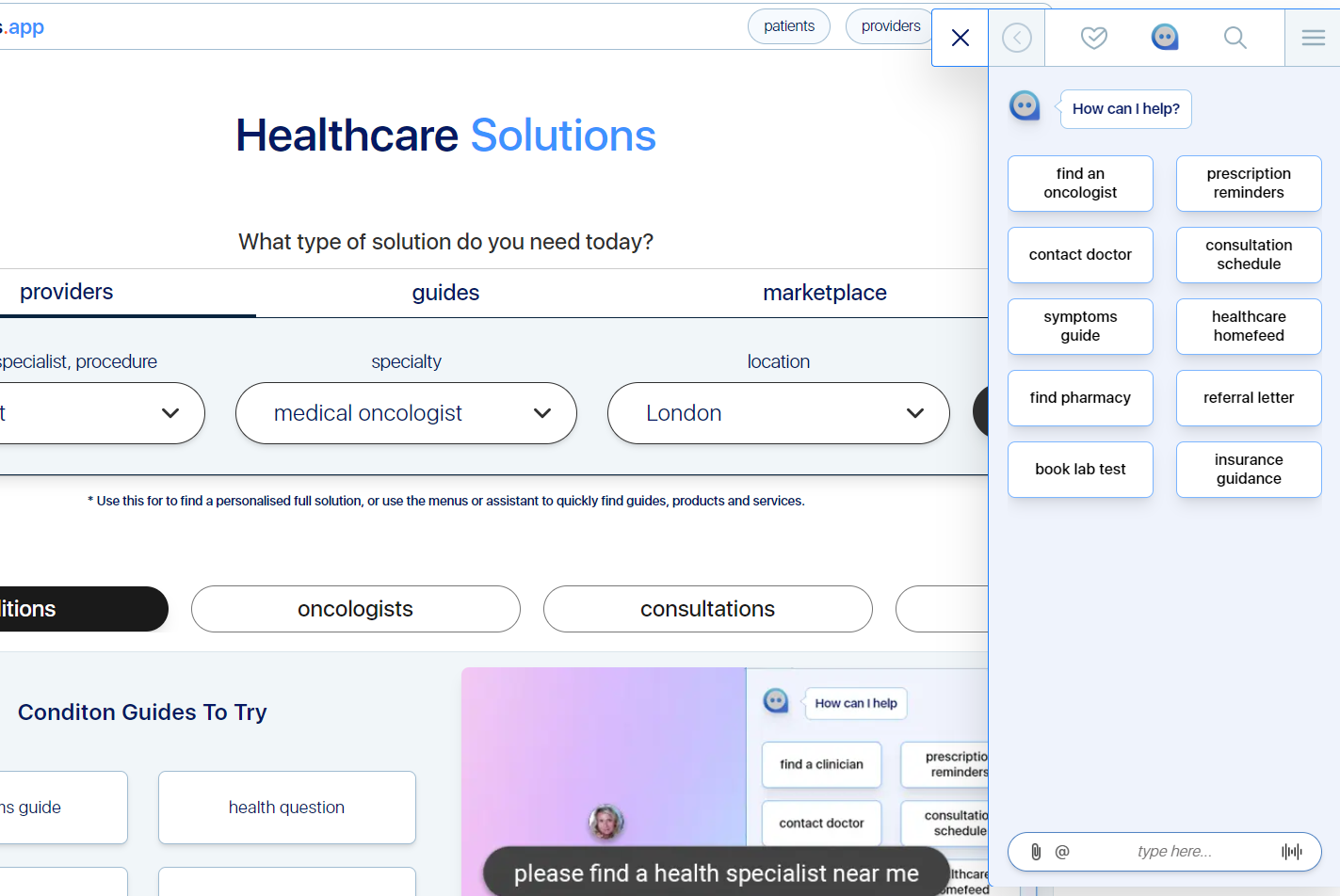Open favorites via the heart checkmark icon
The image size is (1340, 896).
[1093, 38]
